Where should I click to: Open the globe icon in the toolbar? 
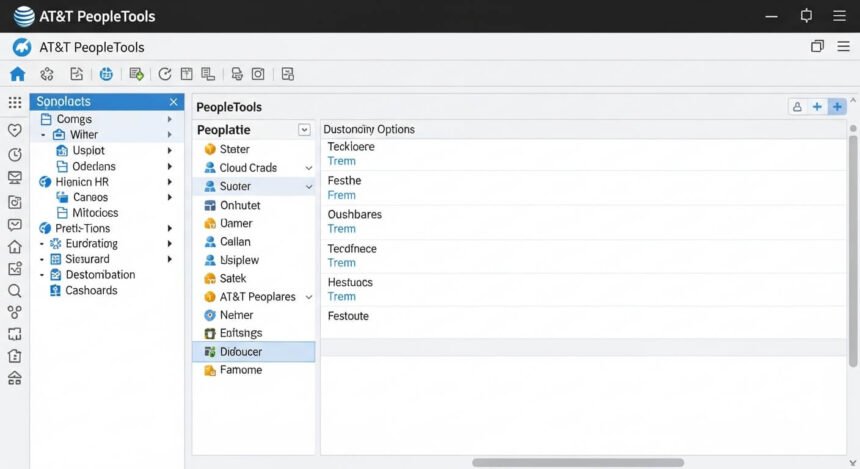pyautogui.click(x=106, y=74)
